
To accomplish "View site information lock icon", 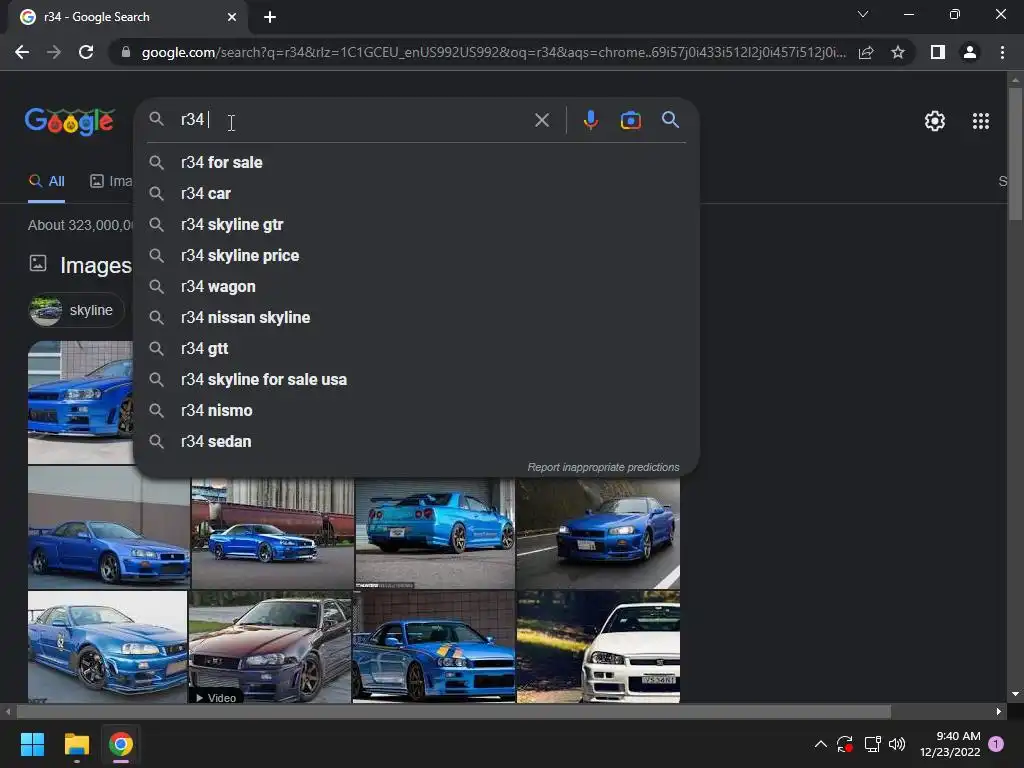I will point(125,52).
